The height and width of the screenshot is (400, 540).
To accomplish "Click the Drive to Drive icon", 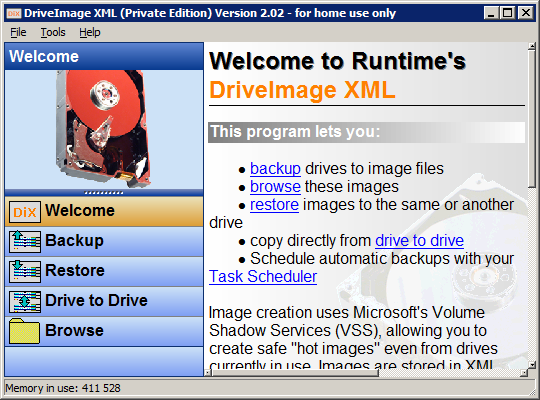I will 25,302.
